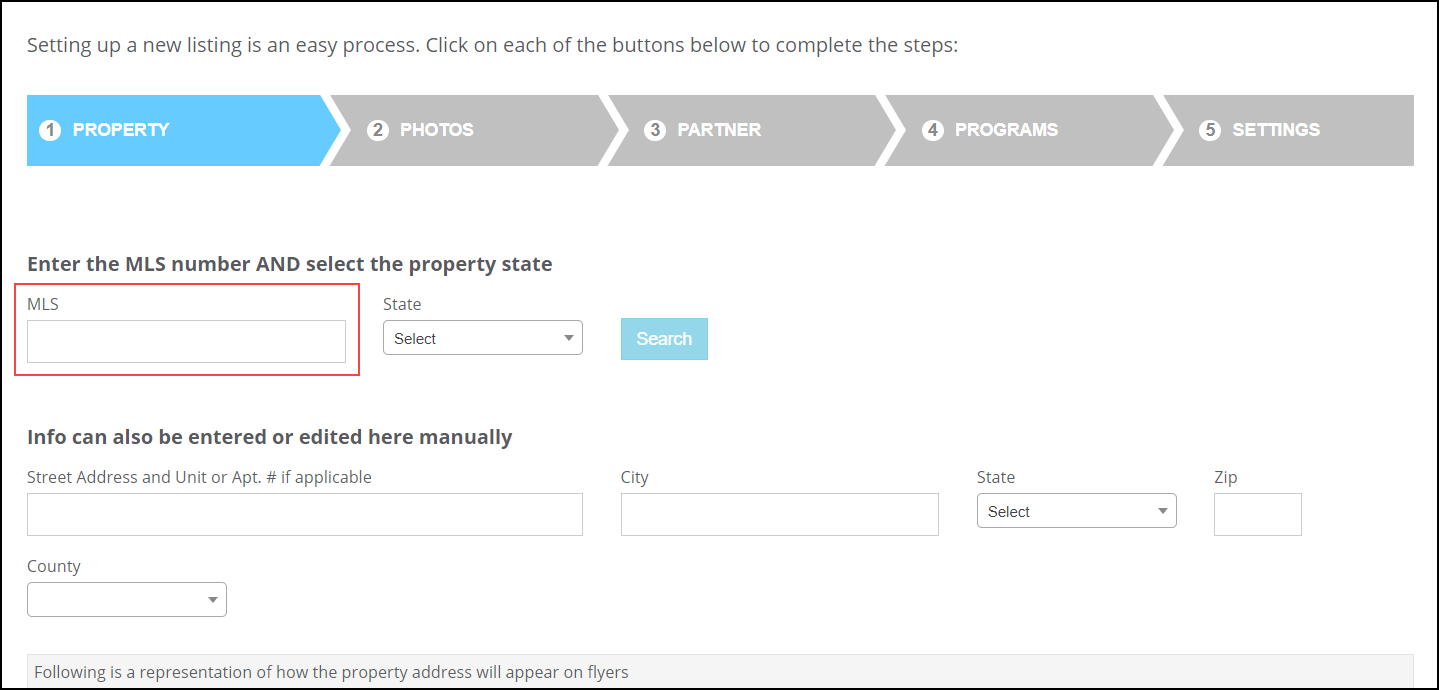Click the step 5 number circle
The width and height of the screenshot is (1439, 690).
coord(1210,130)
